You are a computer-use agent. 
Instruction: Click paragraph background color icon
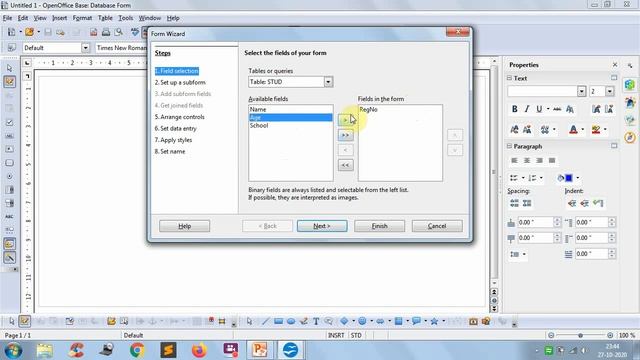566,178
